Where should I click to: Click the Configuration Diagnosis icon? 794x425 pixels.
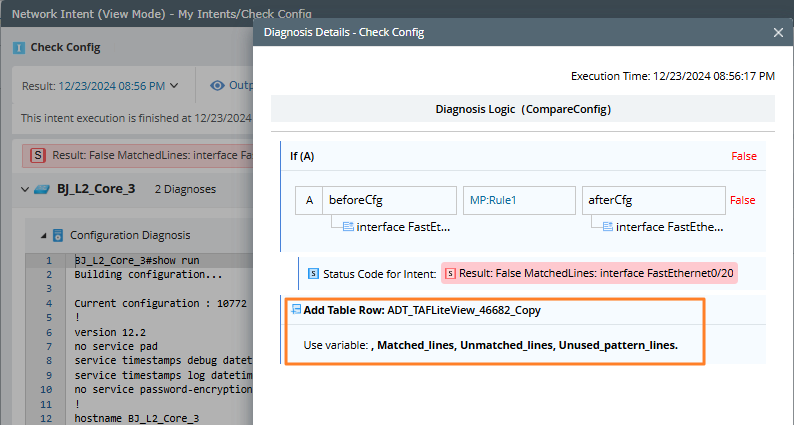[58, 235]
